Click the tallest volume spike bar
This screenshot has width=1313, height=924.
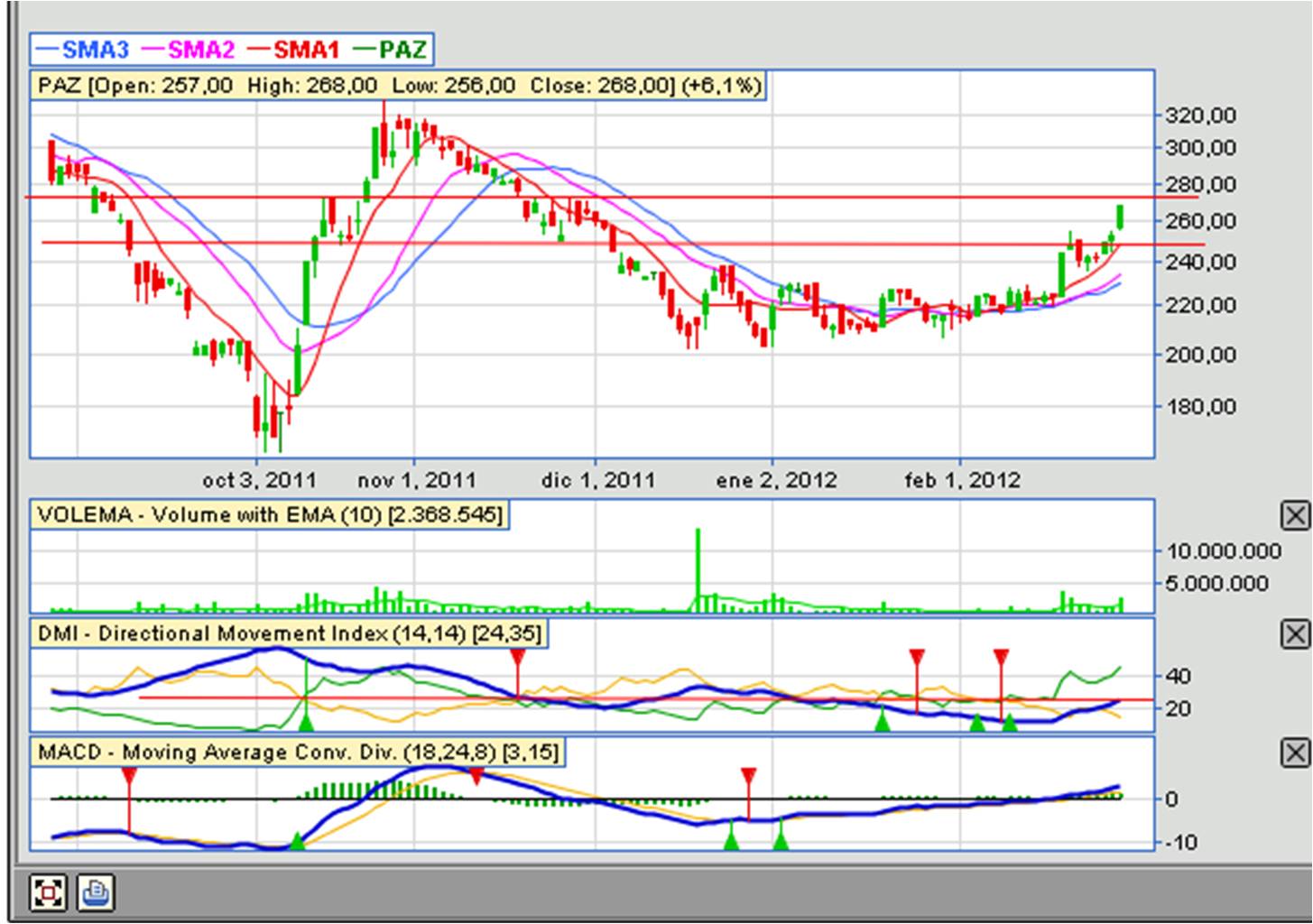[x=698, y=570]
